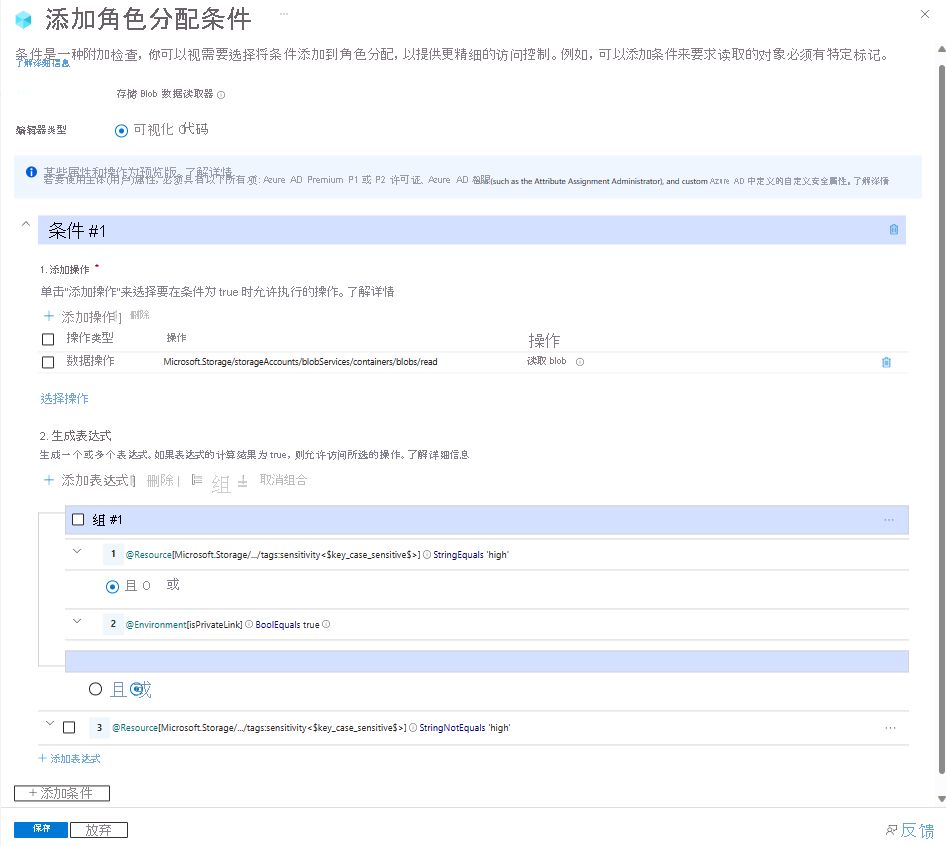Check the checkbox for expression 3
Screen dimensions: 946x846
(x=69, y=728)
